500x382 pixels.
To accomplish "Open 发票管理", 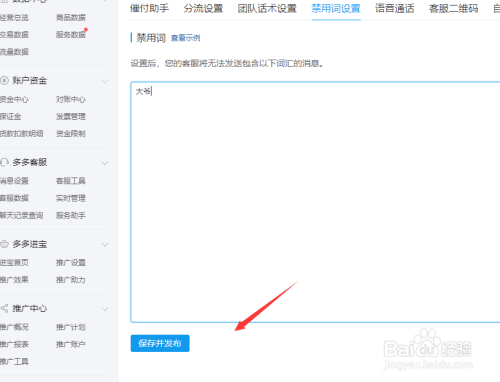I will [71, 116].
